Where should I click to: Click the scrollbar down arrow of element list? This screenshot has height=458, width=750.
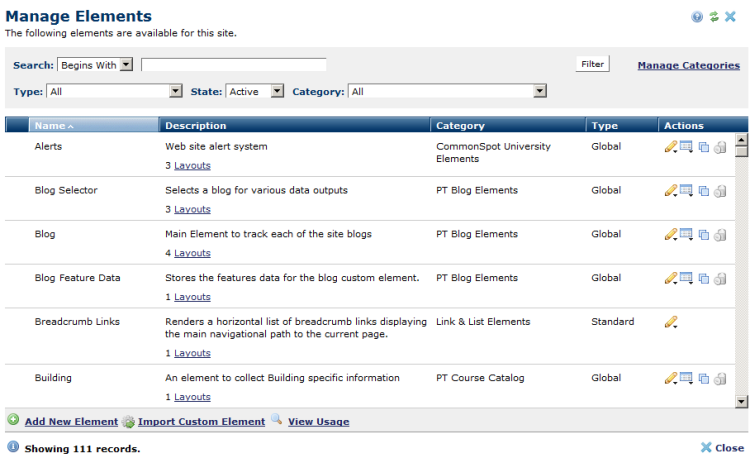[741, 402]
